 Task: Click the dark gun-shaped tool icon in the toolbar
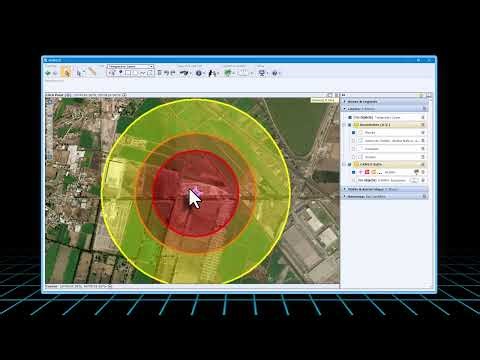click(x=184, y=73)
